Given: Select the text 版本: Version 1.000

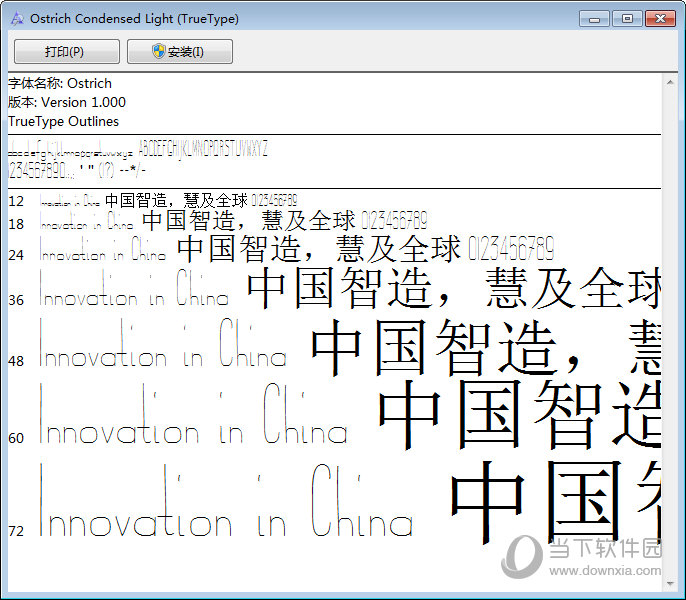Looking at the screenshot, I should 66,102.
